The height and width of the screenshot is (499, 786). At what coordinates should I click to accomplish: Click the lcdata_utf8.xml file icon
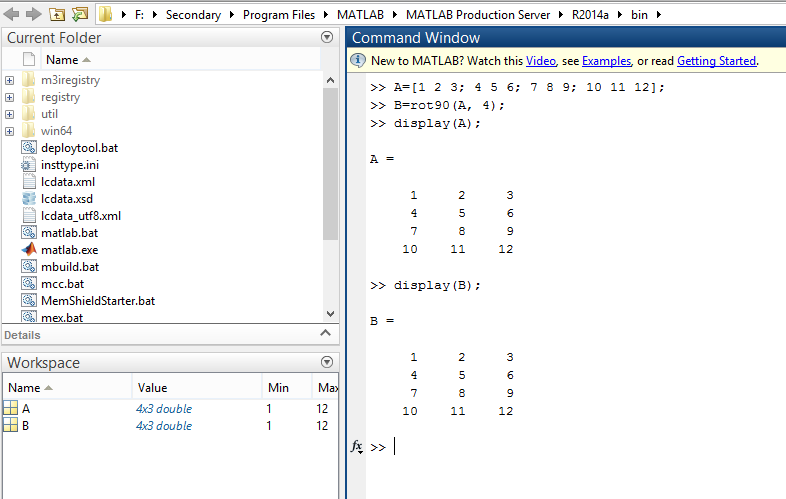[x=29, y=216]
